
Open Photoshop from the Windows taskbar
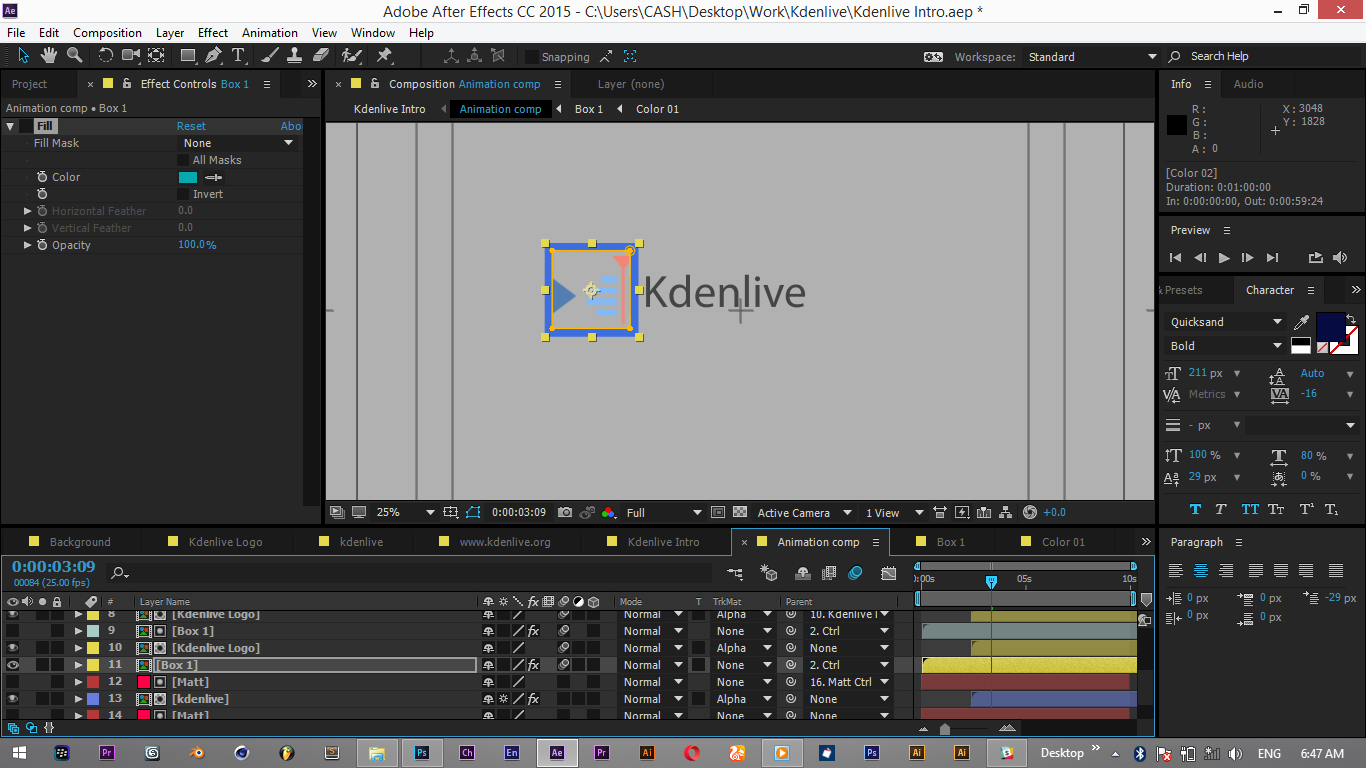pyautogui.click(x=422, y=753)
